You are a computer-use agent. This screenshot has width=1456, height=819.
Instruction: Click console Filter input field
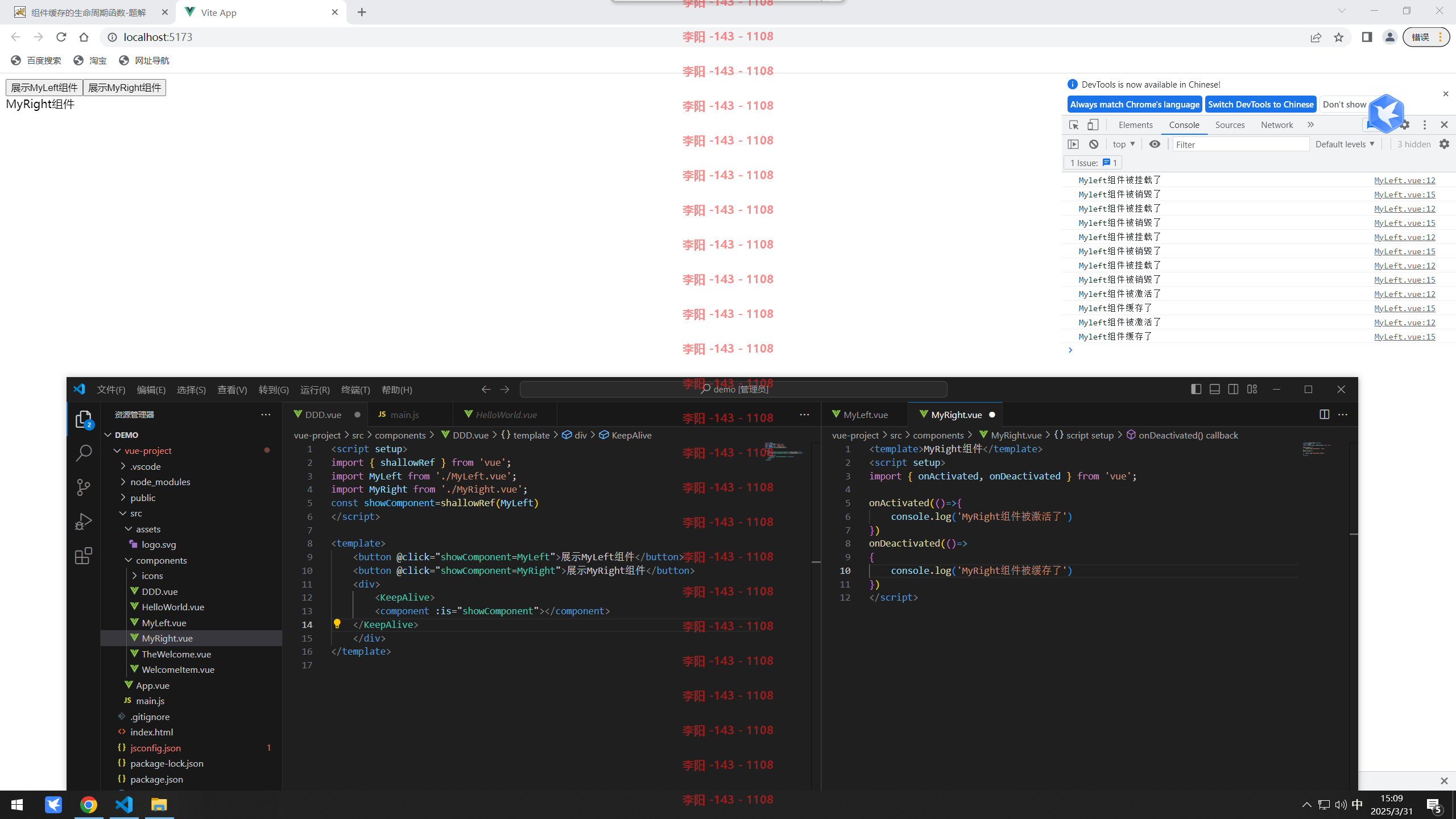pos(1241,144)
